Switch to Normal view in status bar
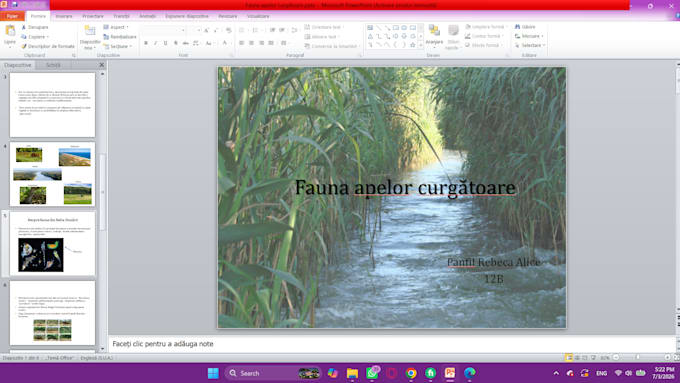This screenshot has width=680, height=383. click(x=569, y=357)
